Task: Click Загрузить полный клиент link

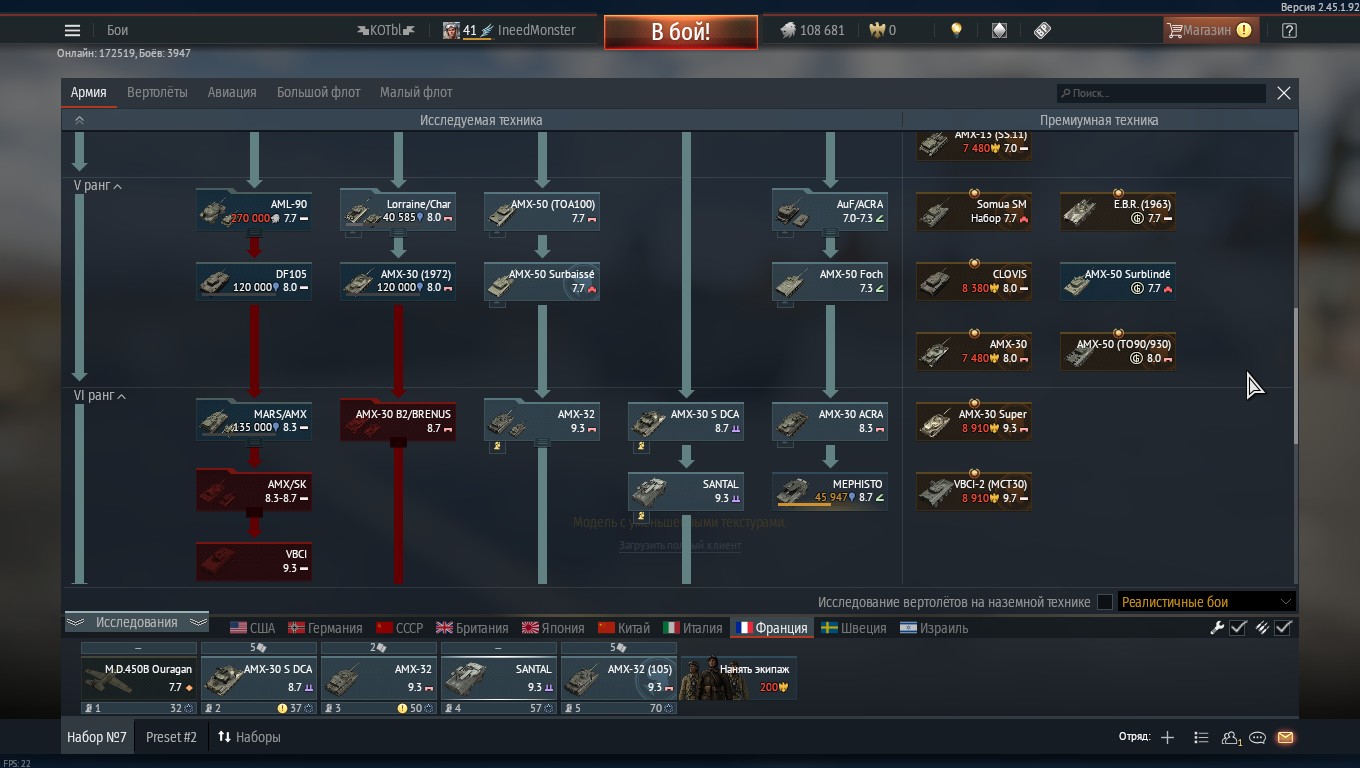Action: coord(680,546)
